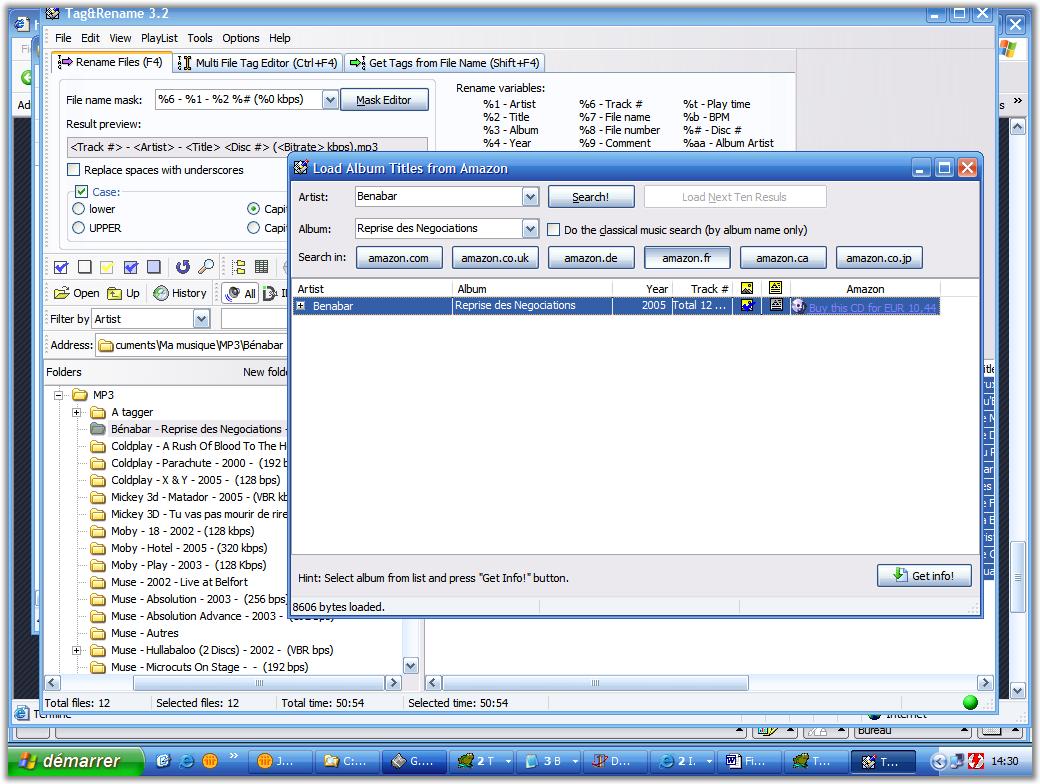Search in amazon.com

pos(399,258)
